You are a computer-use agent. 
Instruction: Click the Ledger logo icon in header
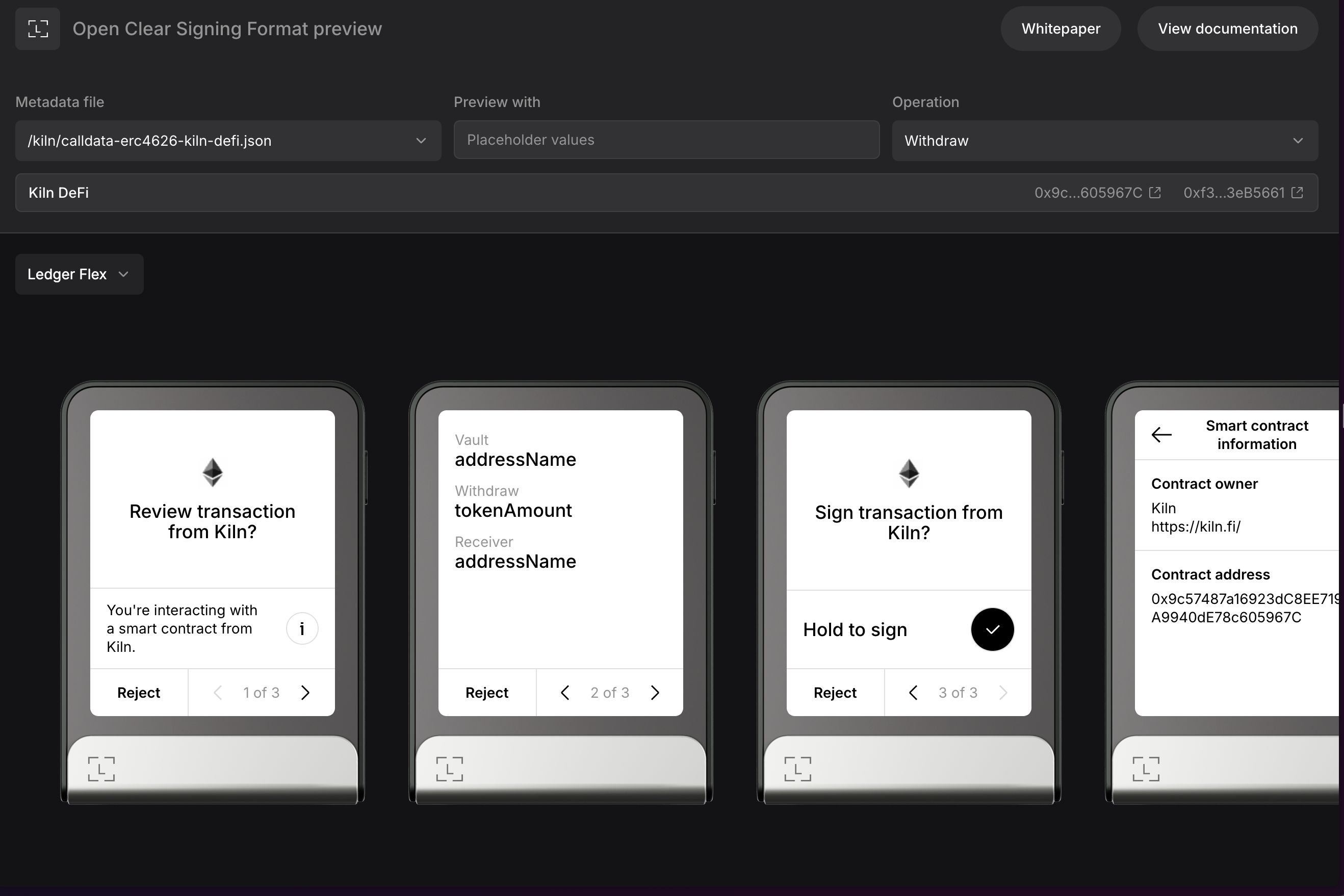click(x=38, y=29)
